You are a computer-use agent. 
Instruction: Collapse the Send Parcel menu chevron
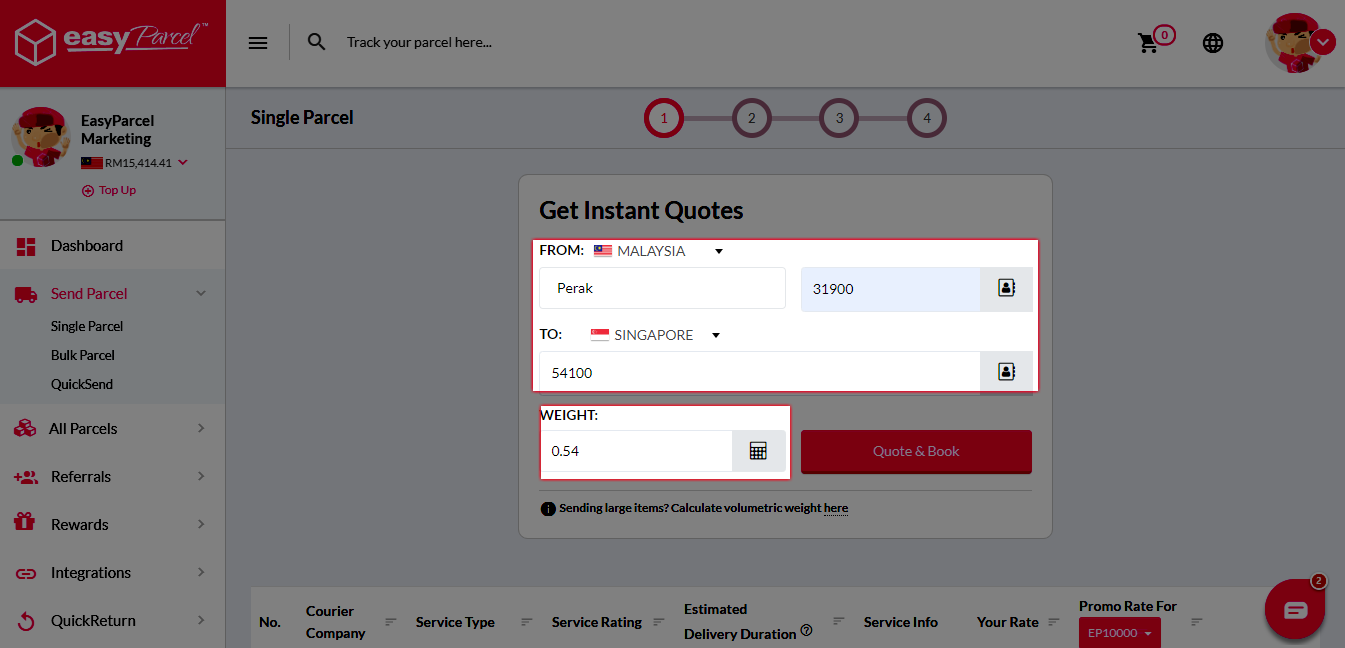coord(201,294)
